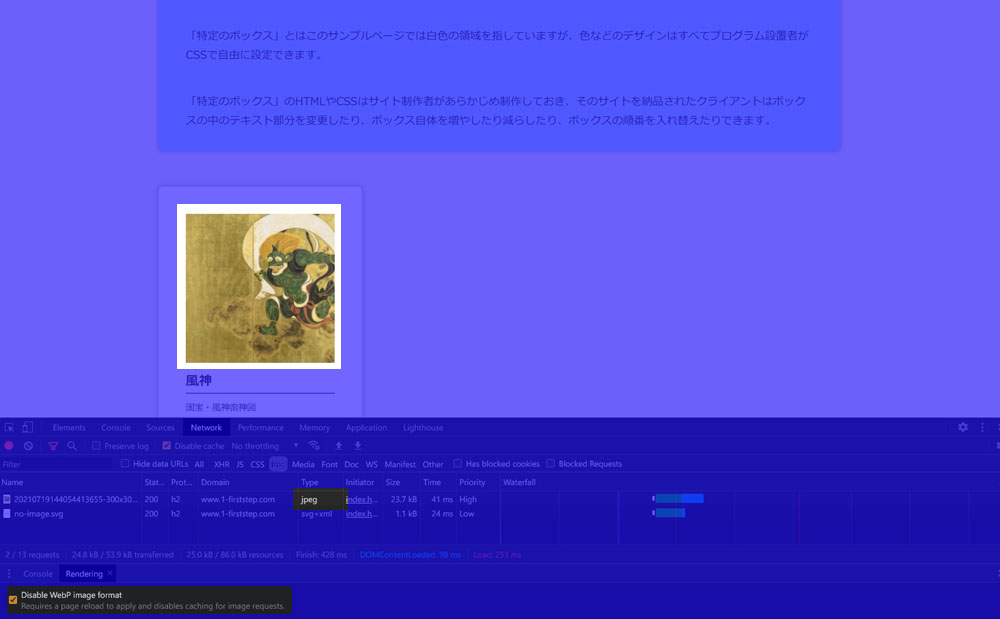This screenshot has width=1000, height=619.
Task: Filter requests by CSS
Action: click(x=257, y=464)
